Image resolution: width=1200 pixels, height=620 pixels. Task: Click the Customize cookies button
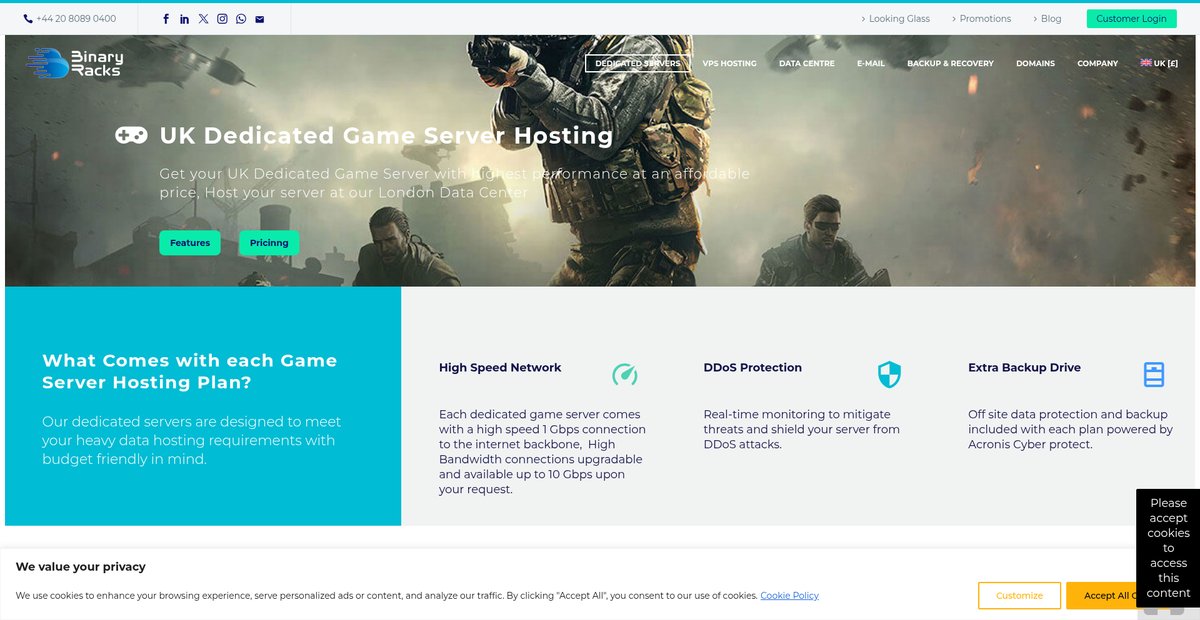pyautogui.click(x=1019, y=595)
